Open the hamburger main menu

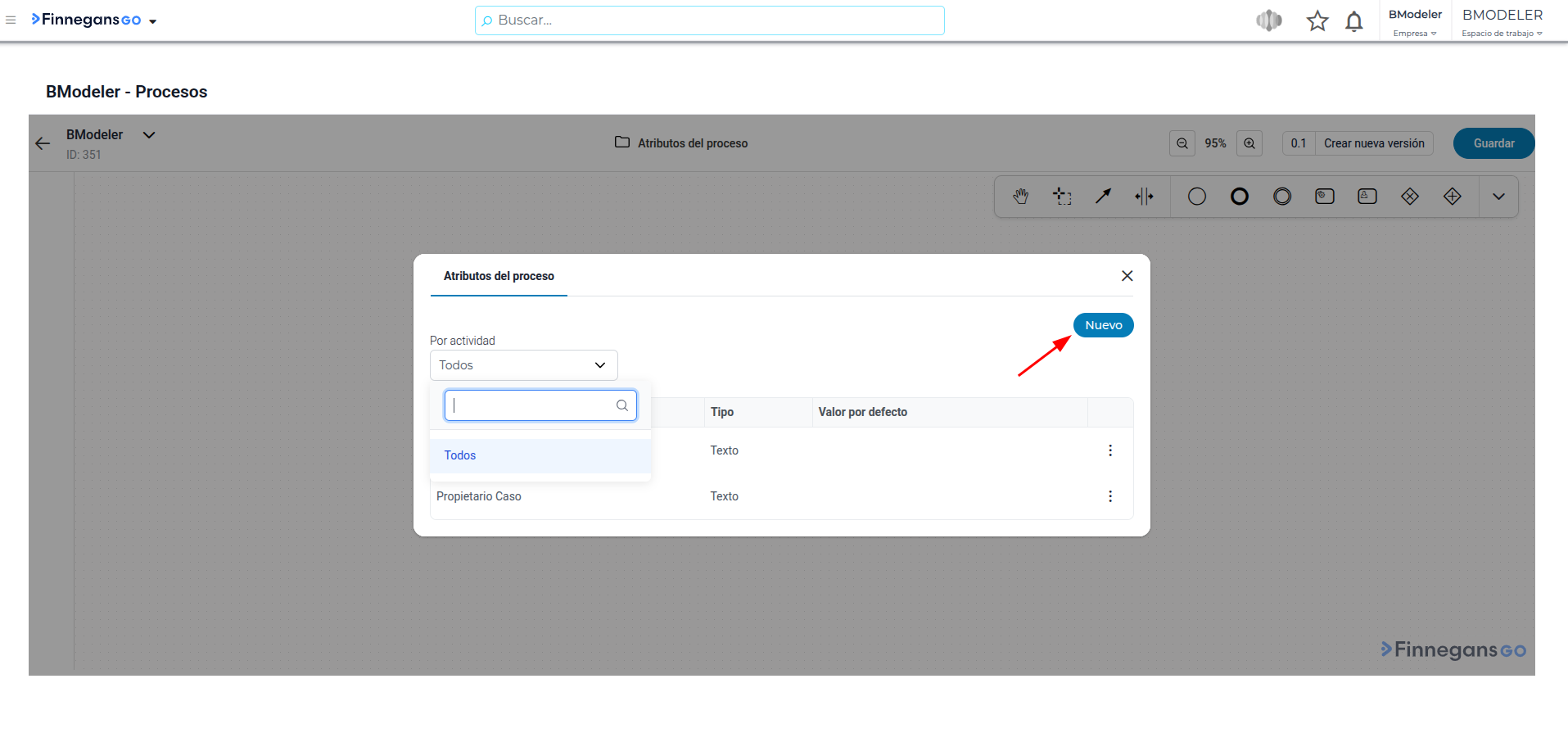[11, 20]
